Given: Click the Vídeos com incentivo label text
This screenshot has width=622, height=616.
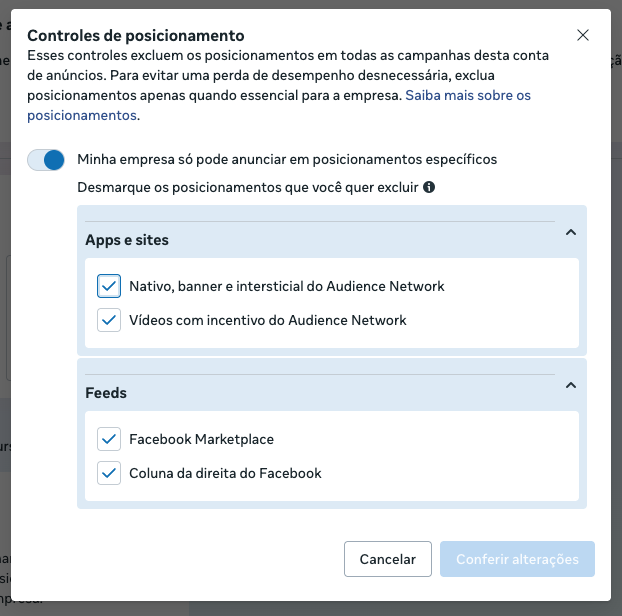Looking at the screenshot, I should pos(268,321).
